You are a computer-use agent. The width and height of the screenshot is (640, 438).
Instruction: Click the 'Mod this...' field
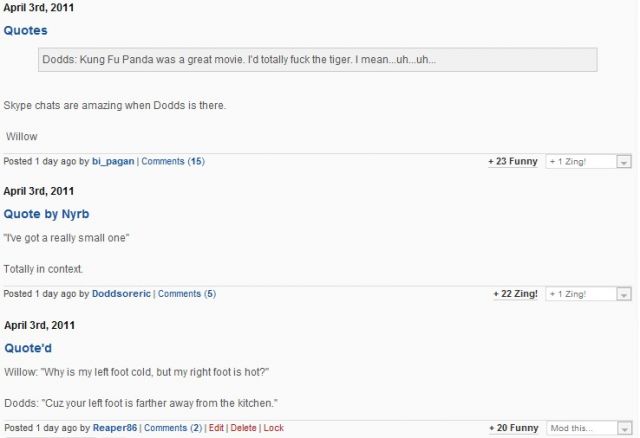(580, 429)
